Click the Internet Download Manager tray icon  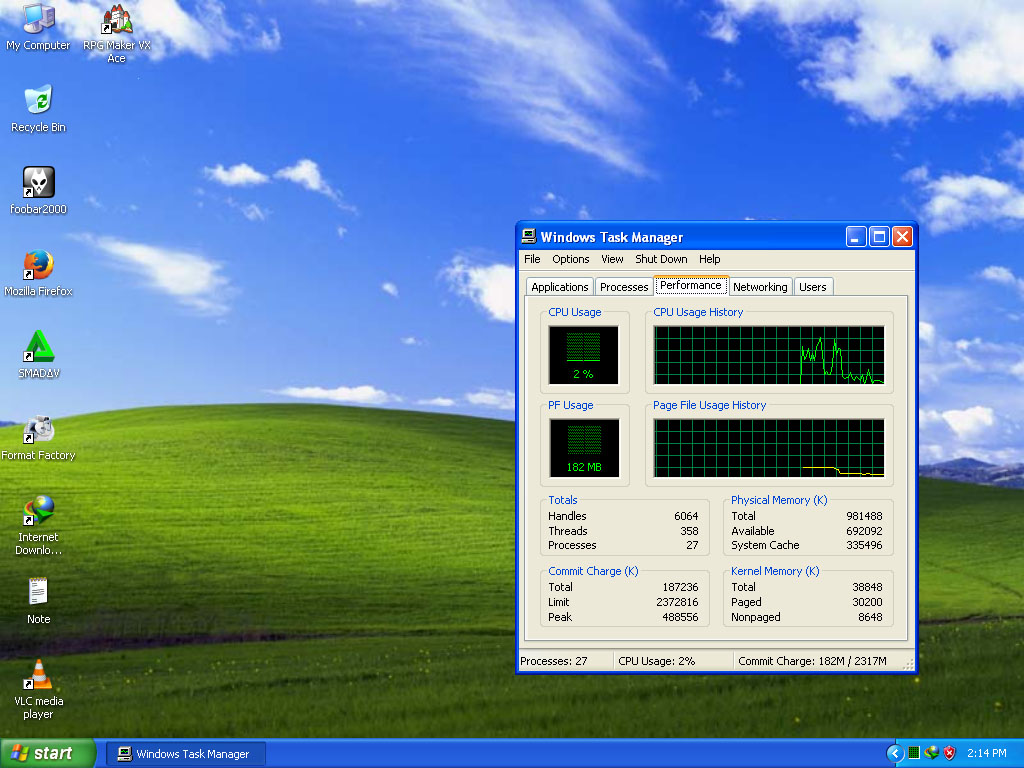(932, 753)
